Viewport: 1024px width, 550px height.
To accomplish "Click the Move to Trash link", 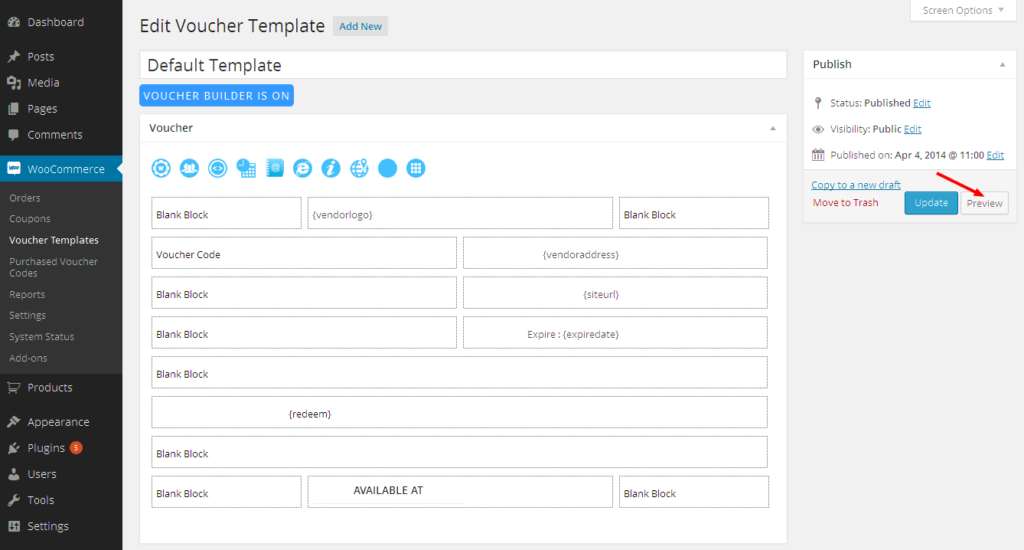I will [x=845, y=202].
